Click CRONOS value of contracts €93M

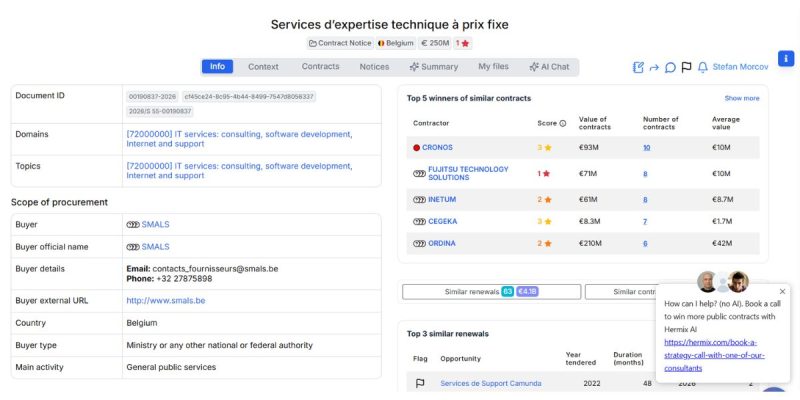[589, 148]
